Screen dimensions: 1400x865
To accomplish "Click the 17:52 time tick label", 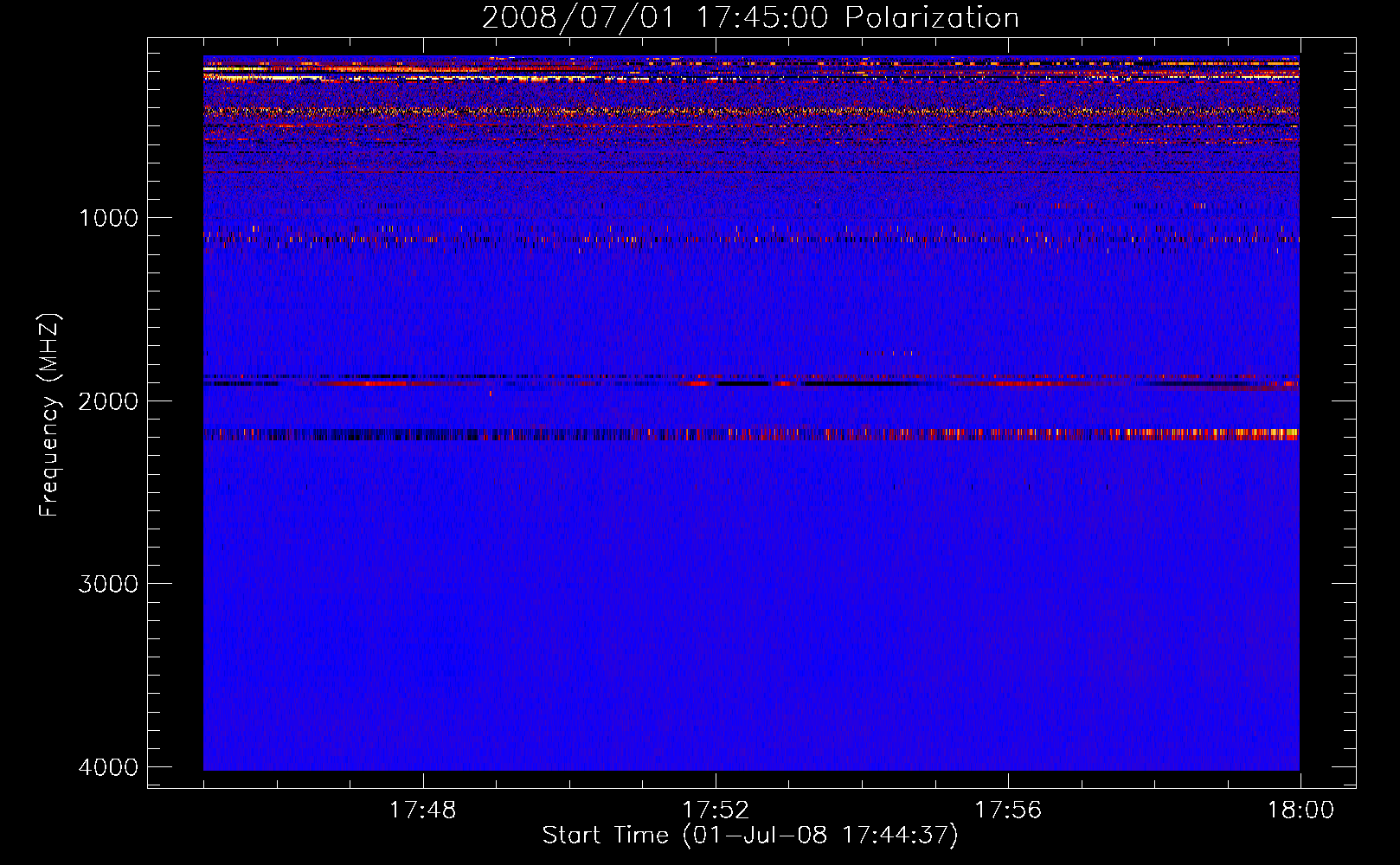I will tap(716, 810).
